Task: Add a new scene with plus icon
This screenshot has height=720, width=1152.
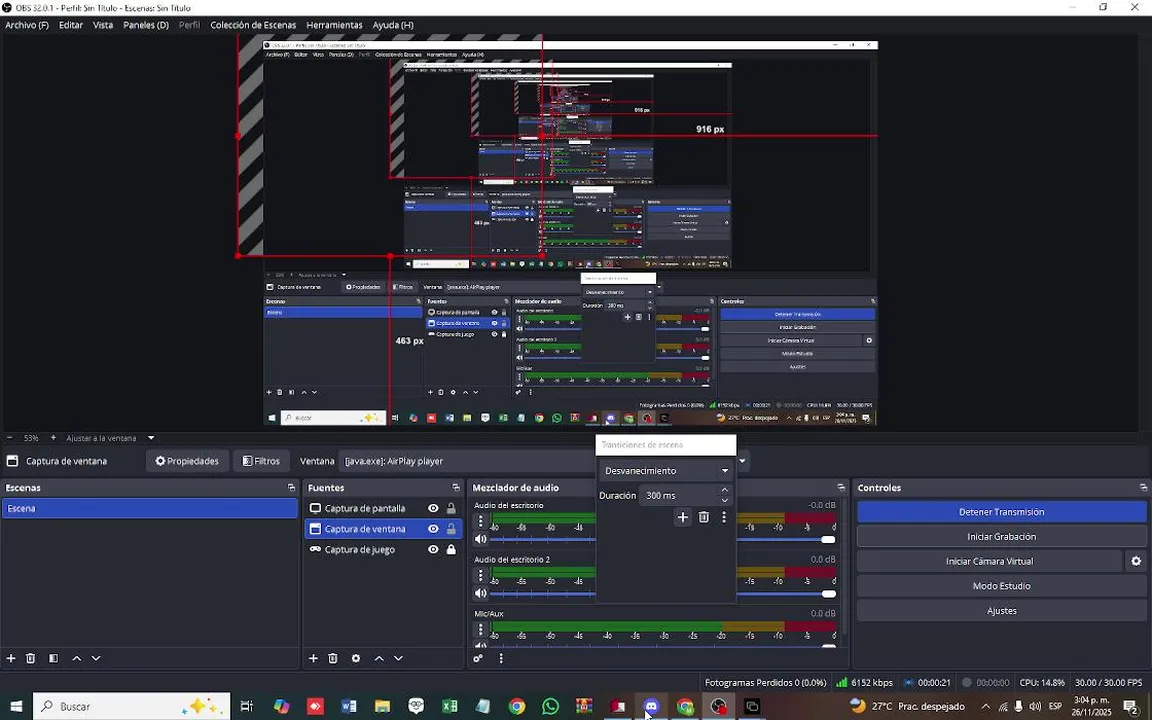Action: [11, 658]
